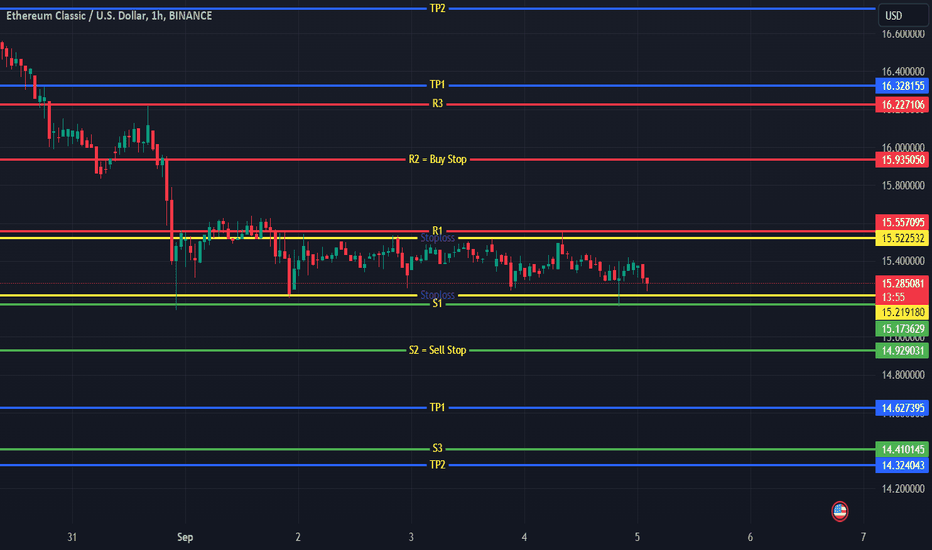This screenshot has height=550, width=932.
Task: Click the Stoploss label on the 15.219180 line
Action: point(437,295)
